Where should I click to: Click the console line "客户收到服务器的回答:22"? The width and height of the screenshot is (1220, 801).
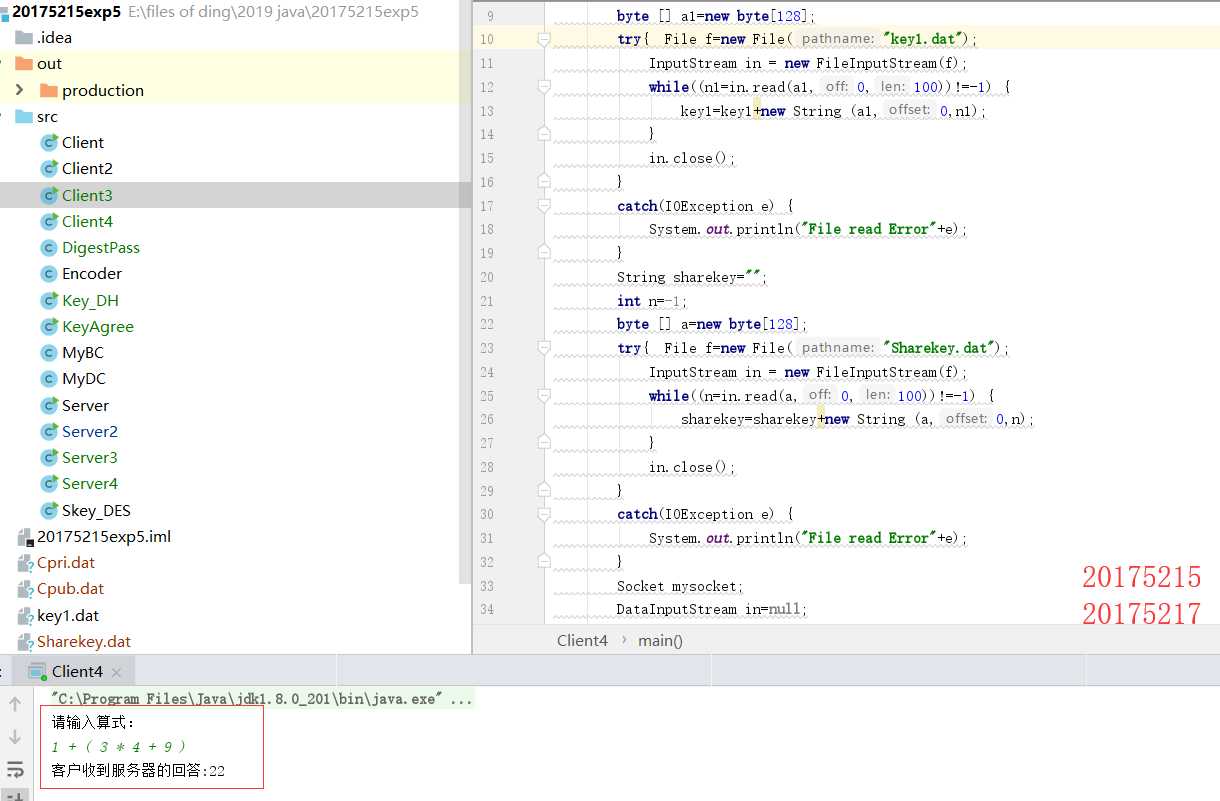point(138,771)
